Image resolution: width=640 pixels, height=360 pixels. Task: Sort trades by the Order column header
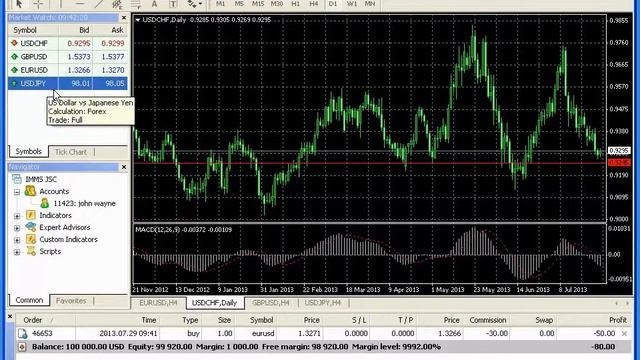(33, 320)
